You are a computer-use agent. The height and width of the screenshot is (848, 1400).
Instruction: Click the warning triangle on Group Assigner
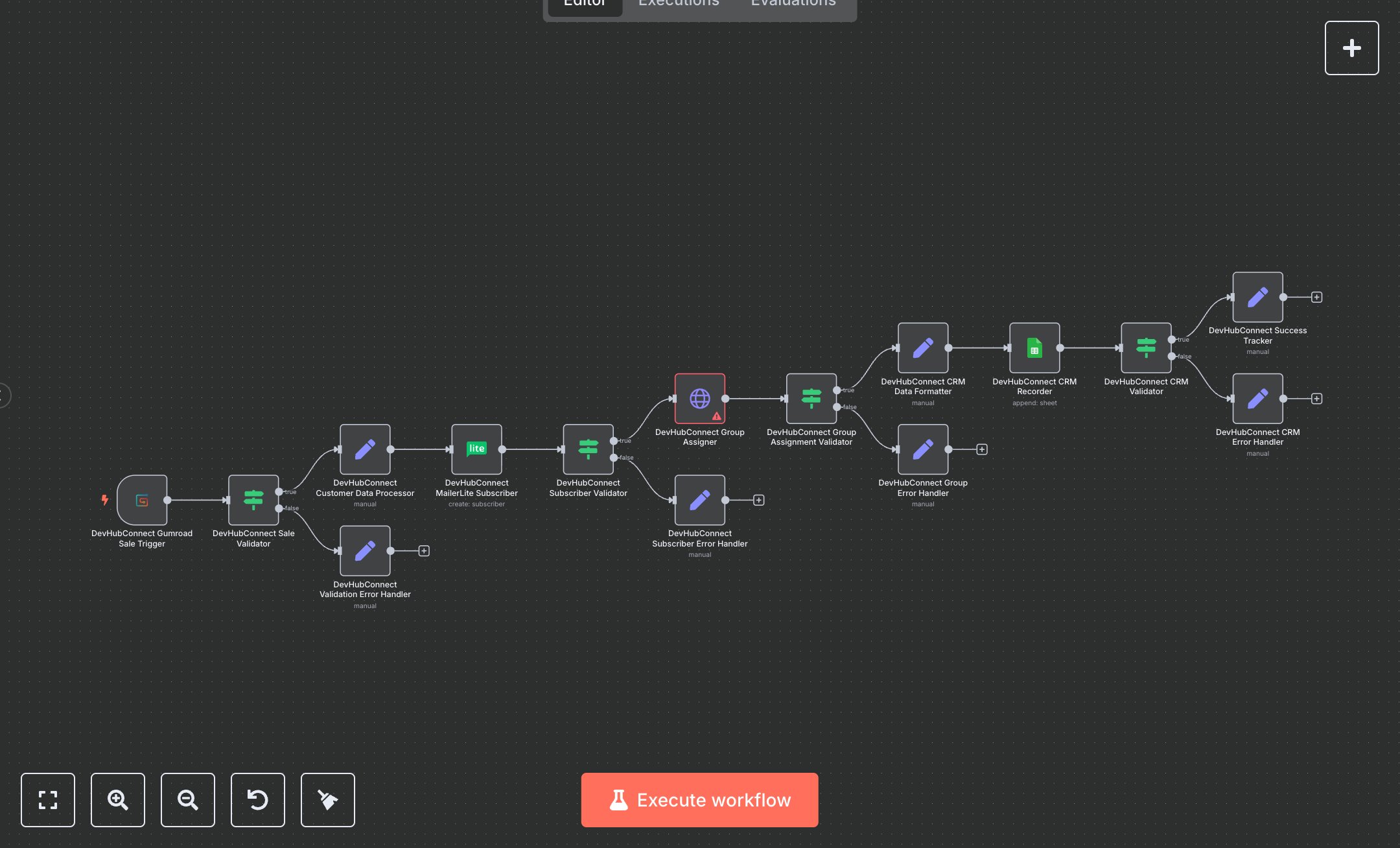click(716, 416)
